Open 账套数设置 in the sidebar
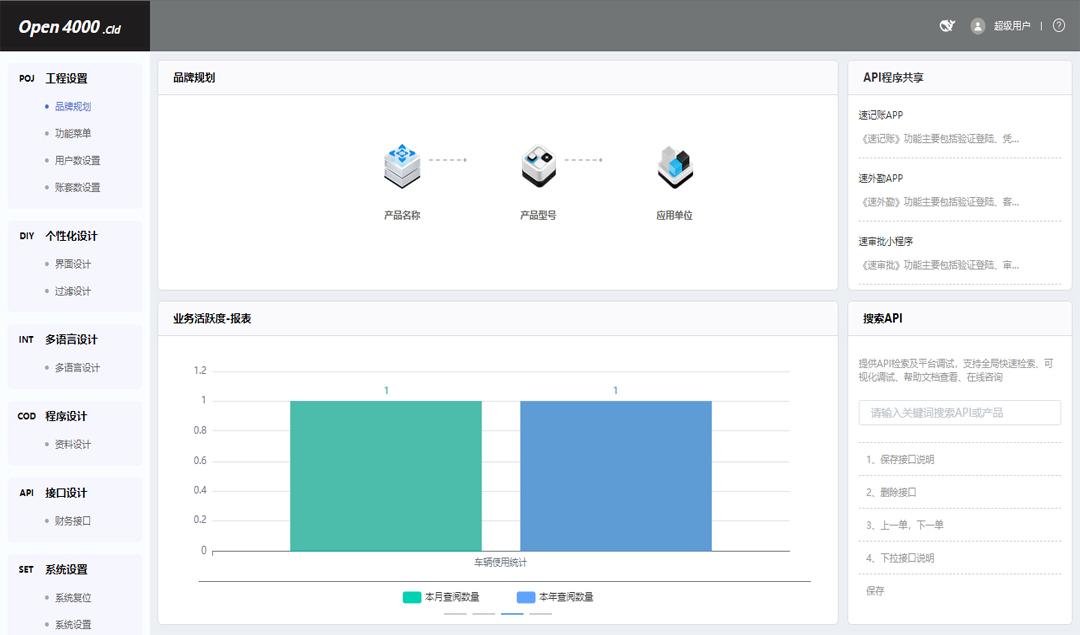The width and height of the screenshot is (1080, 635). (78, 187)
